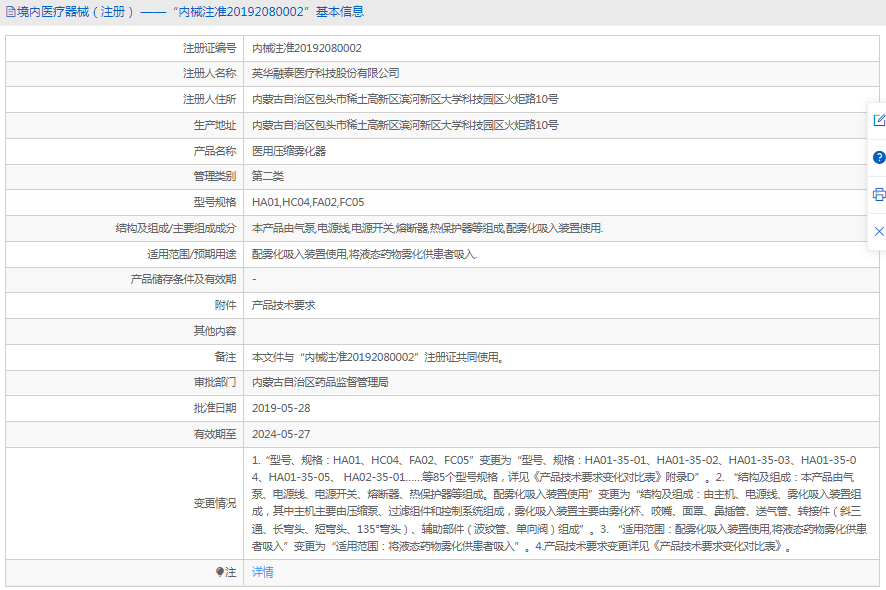Image resolution: width=886 pixels, height=590 pixels.
Task: Select product name 医用压缩雾化器
Action: click(289, 151)
